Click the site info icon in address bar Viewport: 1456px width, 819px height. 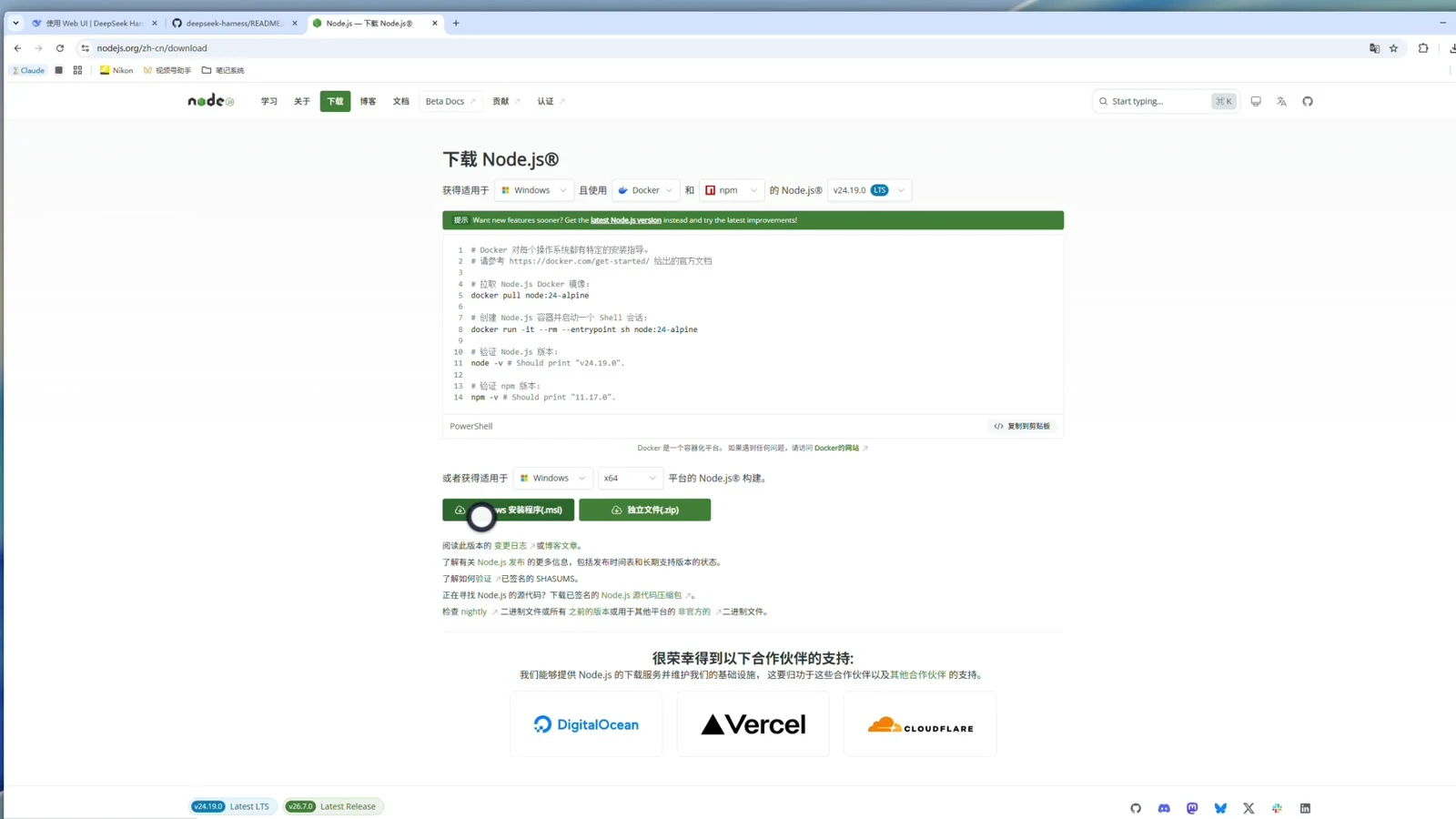pos(86,48)
